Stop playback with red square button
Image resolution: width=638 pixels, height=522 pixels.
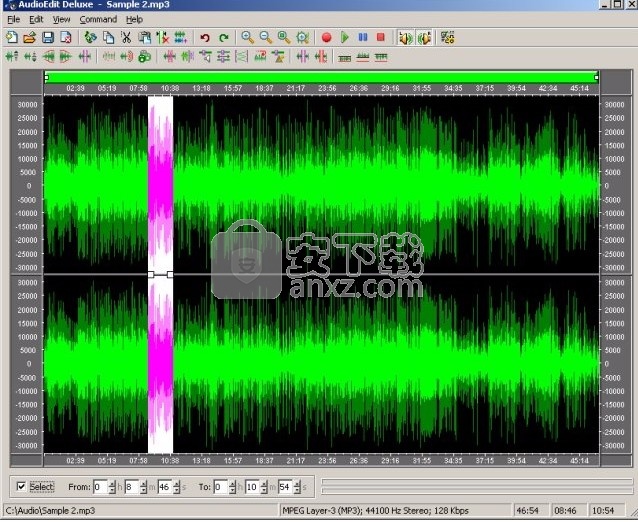(381, 37)
